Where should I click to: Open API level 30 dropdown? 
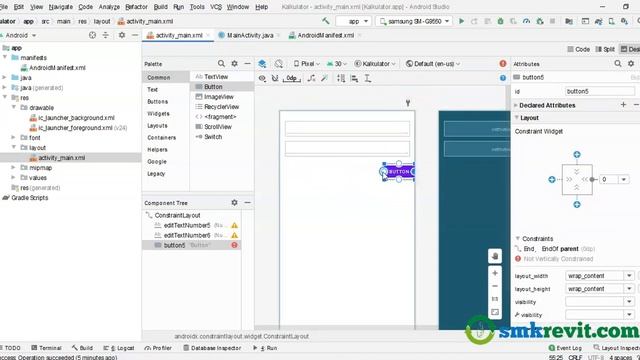coord(337,64)
